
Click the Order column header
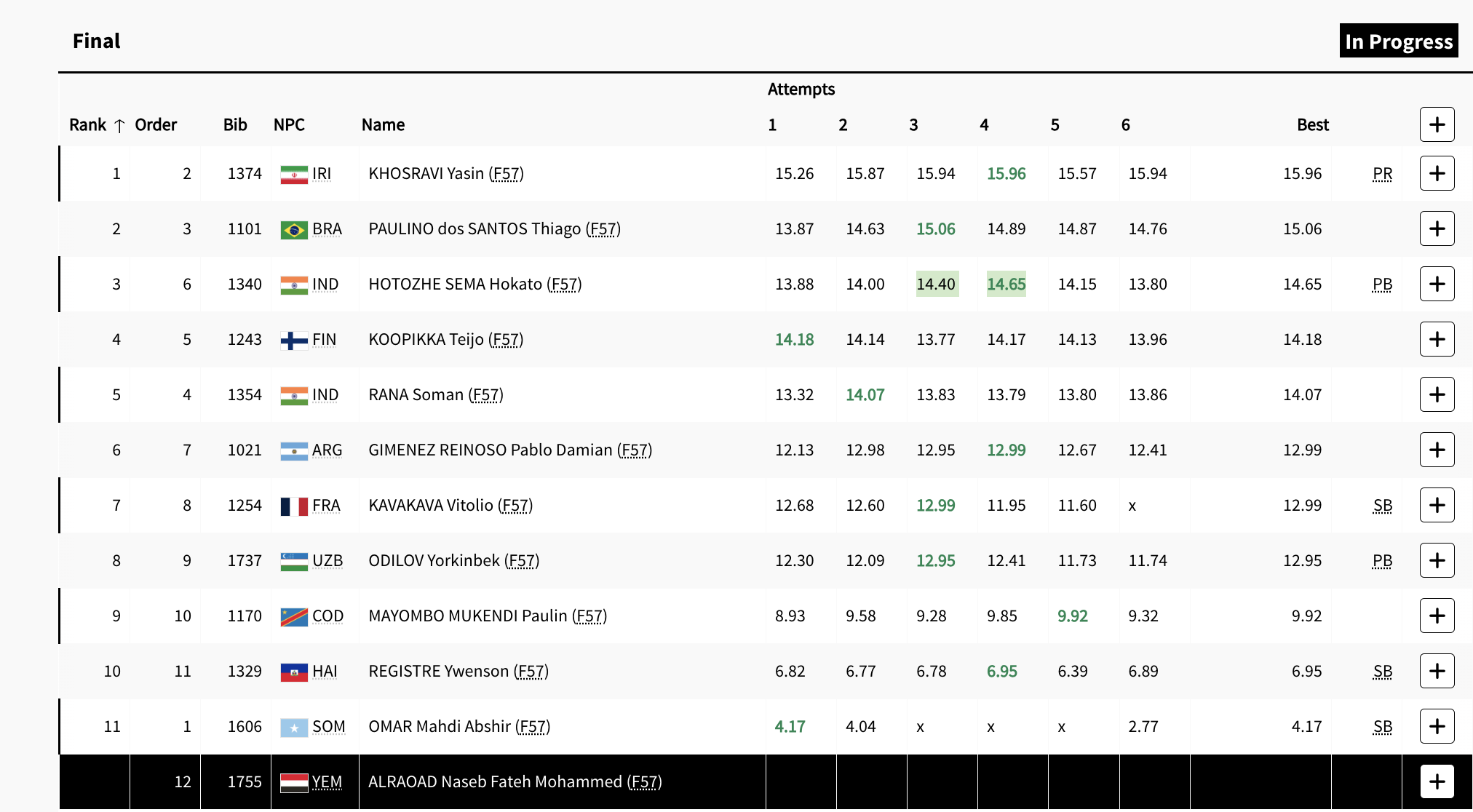(x=156, y=124)
